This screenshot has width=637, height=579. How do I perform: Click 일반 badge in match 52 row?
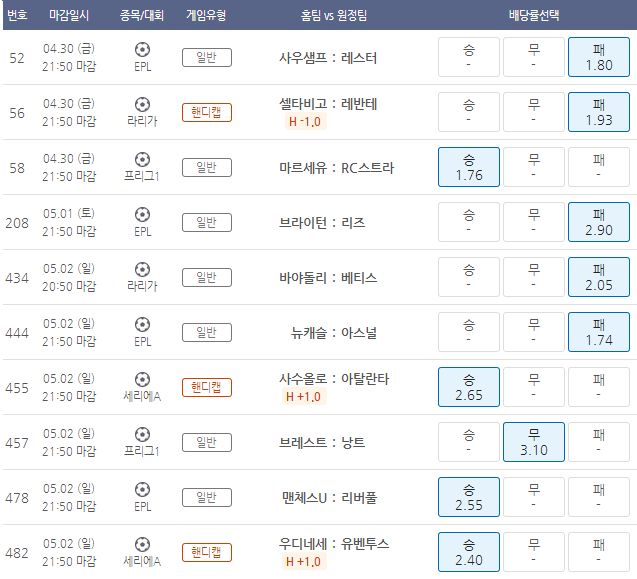click(x=207, y=57)
